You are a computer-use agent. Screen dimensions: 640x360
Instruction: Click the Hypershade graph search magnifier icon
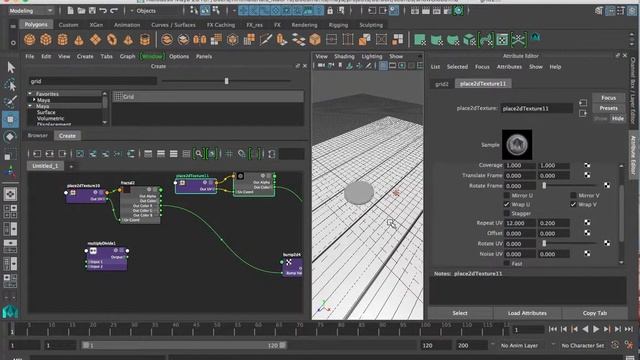[198, 154]
